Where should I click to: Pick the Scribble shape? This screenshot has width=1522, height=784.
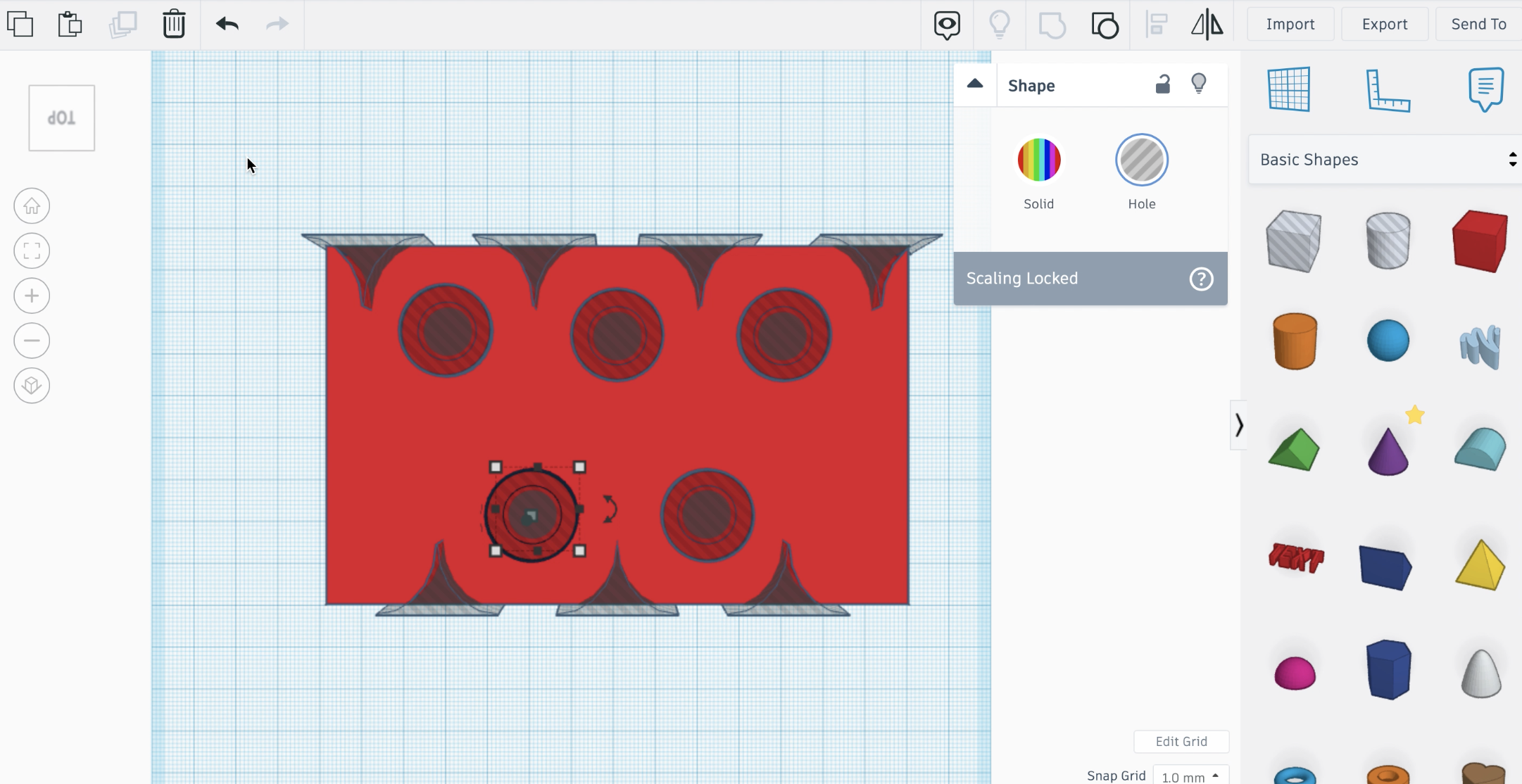pos(1480,346)
